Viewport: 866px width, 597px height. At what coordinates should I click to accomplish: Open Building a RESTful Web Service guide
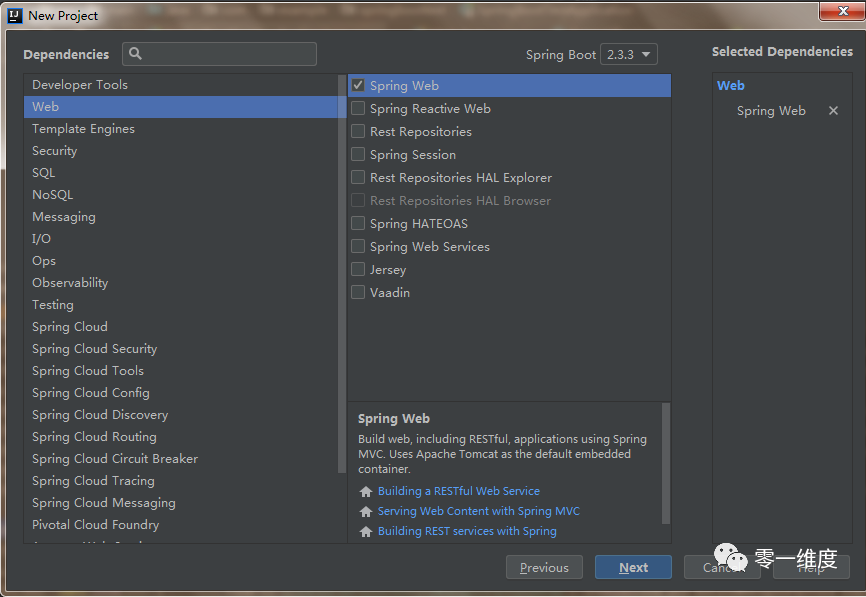(x=458, y=491)
